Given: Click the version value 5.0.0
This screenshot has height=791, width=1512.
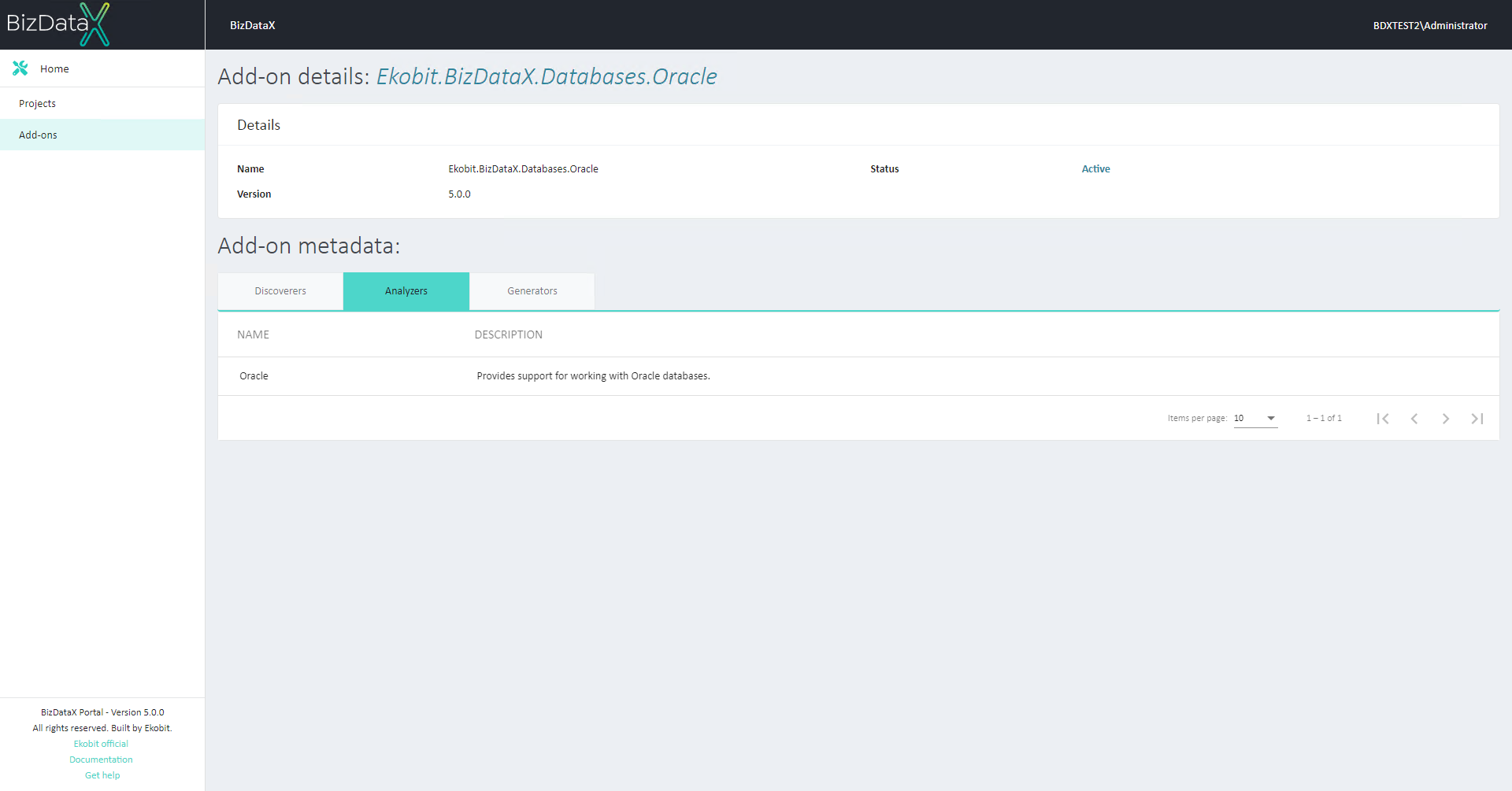Looking at the screenshot, I should pyautogui.click(x=459, y=194).
